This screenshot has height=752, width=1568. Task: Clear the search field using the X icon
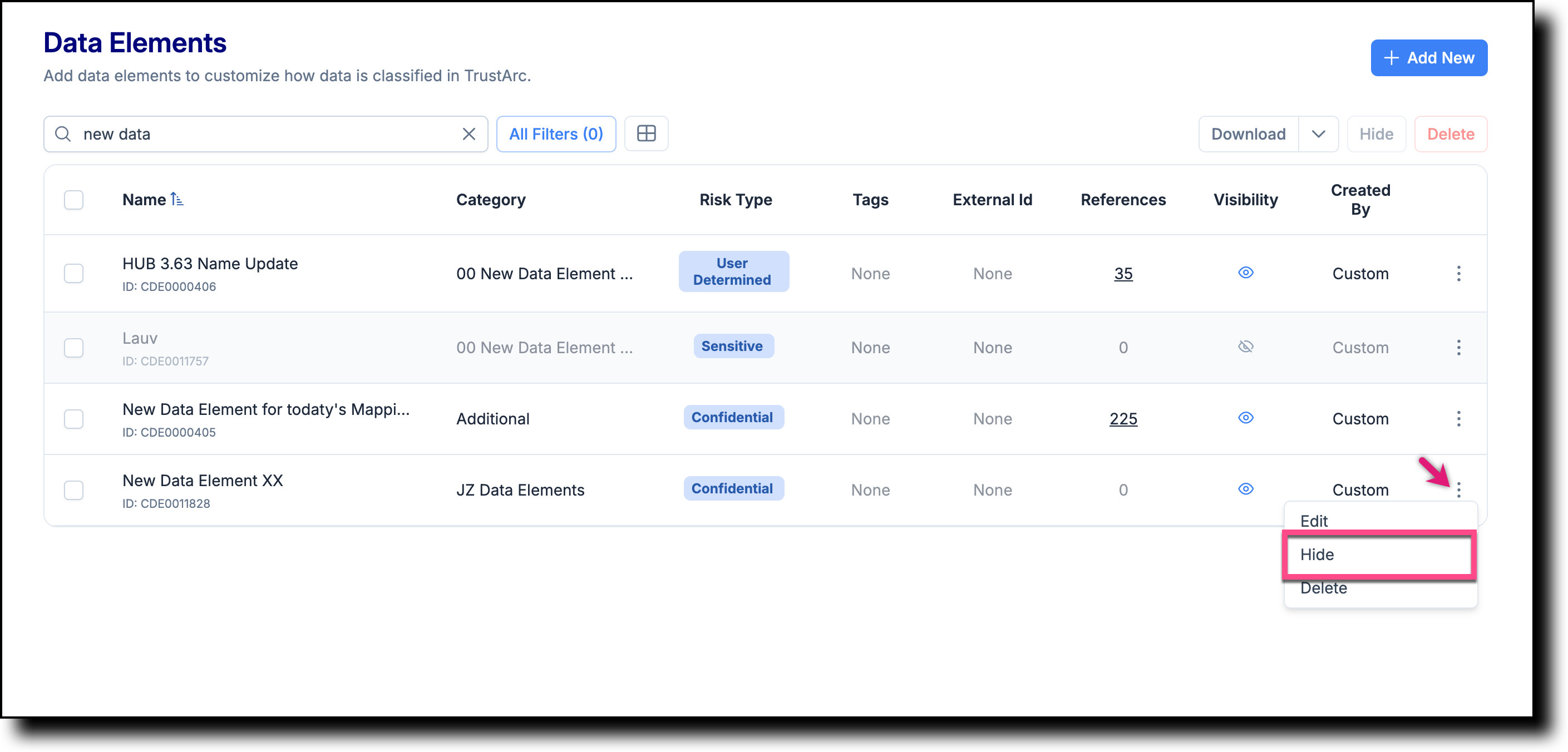point(469,134)
